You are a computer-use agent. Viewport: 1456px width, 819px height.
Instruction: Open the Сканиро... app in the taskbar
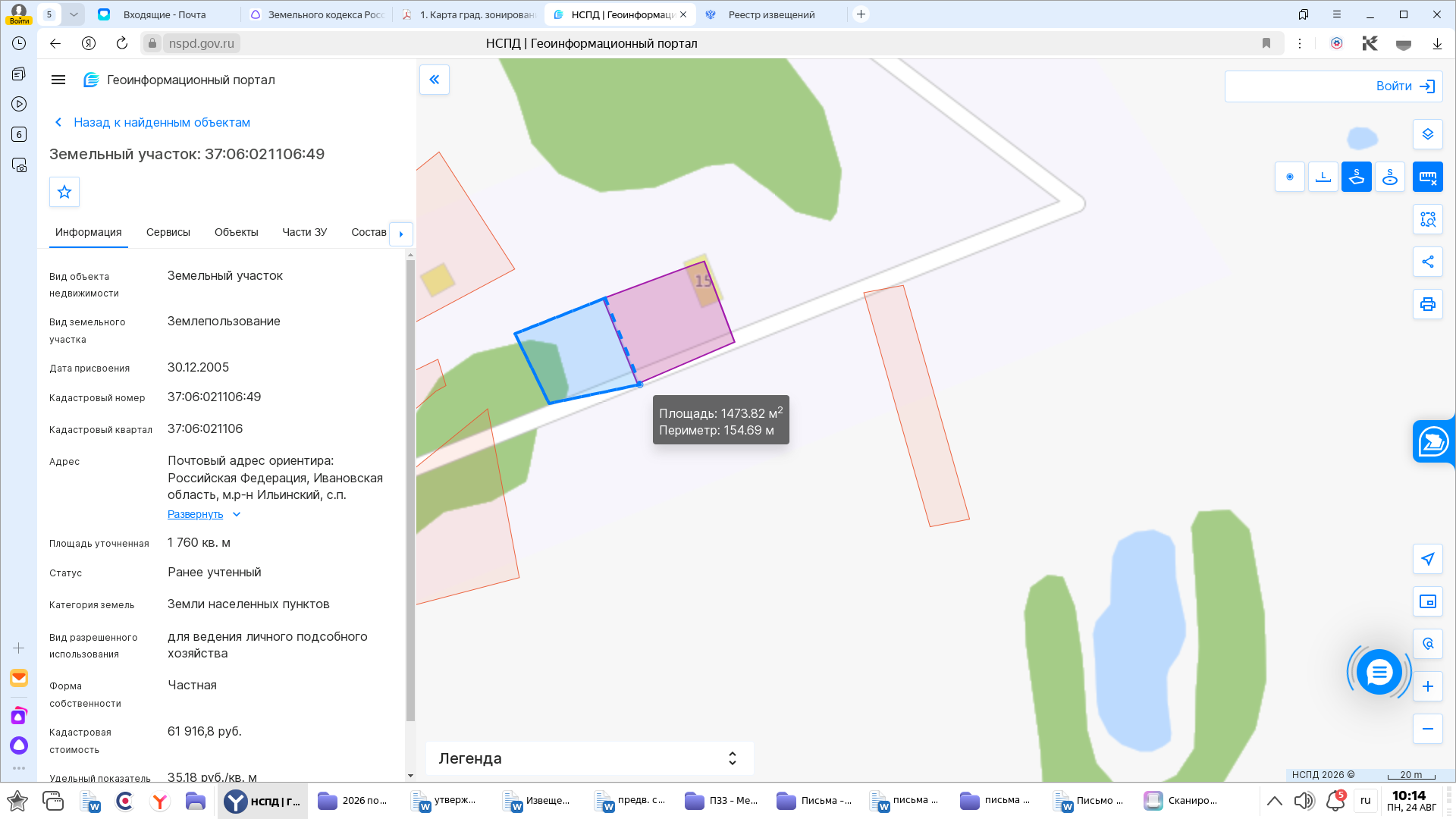coord(1181,801)
